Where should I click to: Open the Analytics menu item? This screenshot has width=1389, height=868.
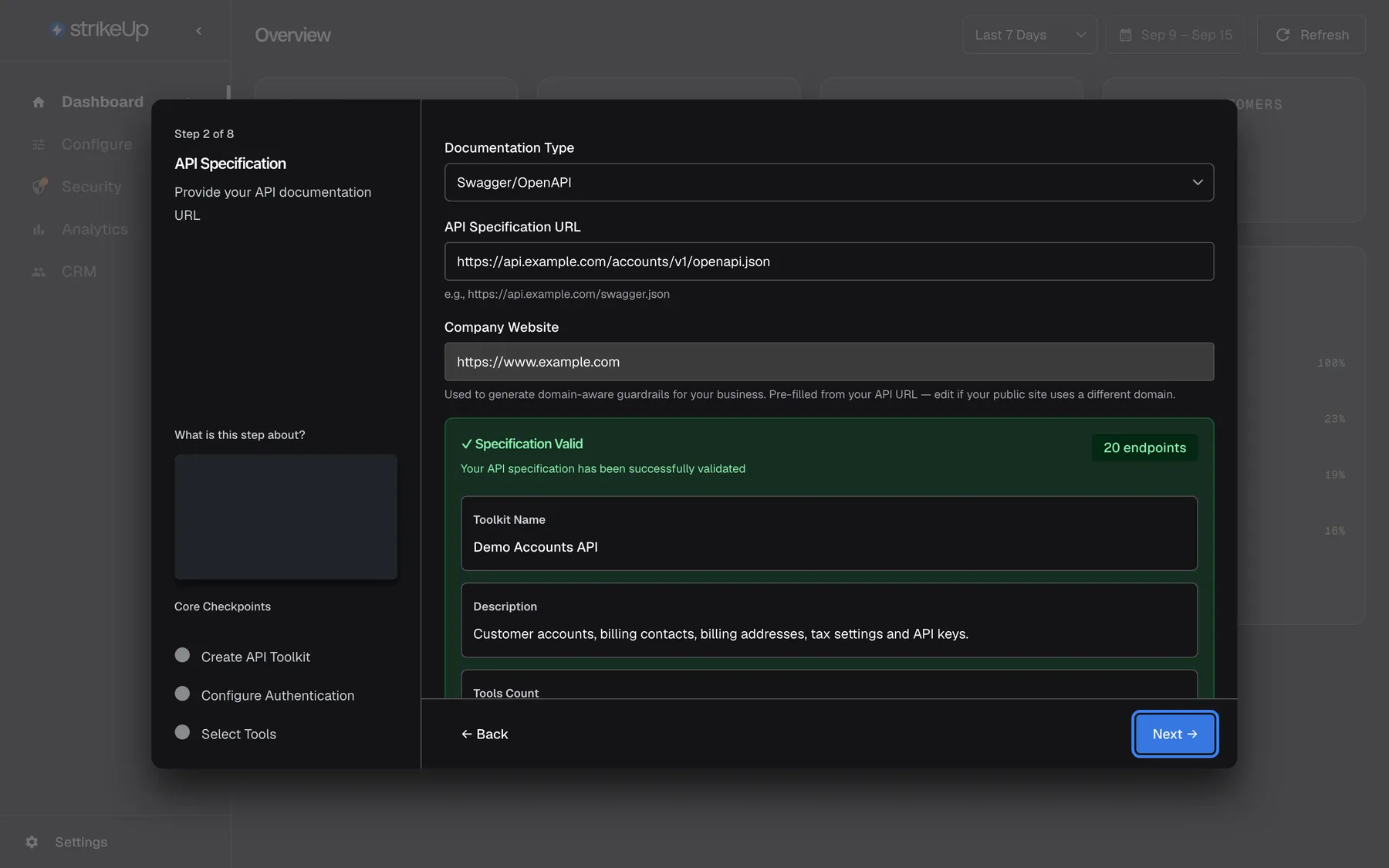point(94,229)
